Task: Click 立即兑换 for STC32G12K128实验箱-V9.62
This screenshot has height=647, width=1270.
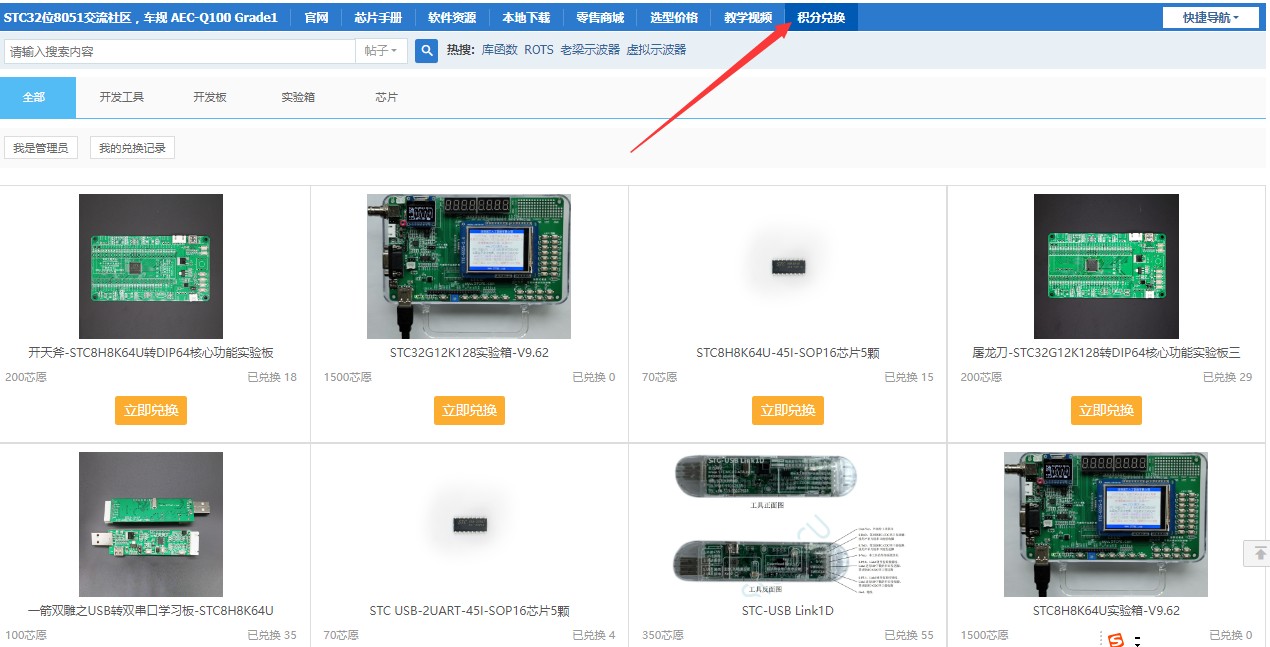Action: 469,410
